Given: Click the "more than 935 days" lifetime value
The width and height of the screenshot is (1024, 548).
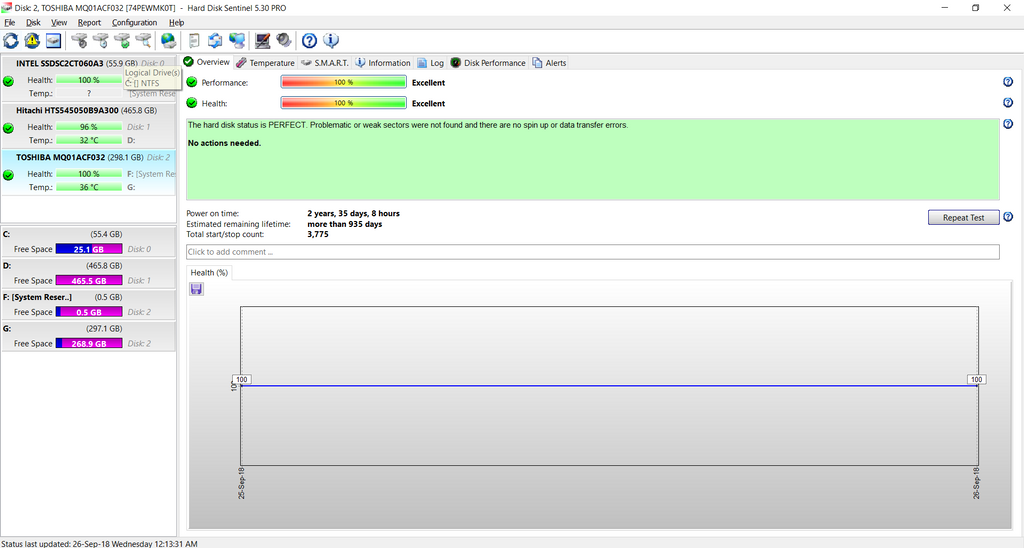Looking at the screenshot, I should tap(345, 224).
